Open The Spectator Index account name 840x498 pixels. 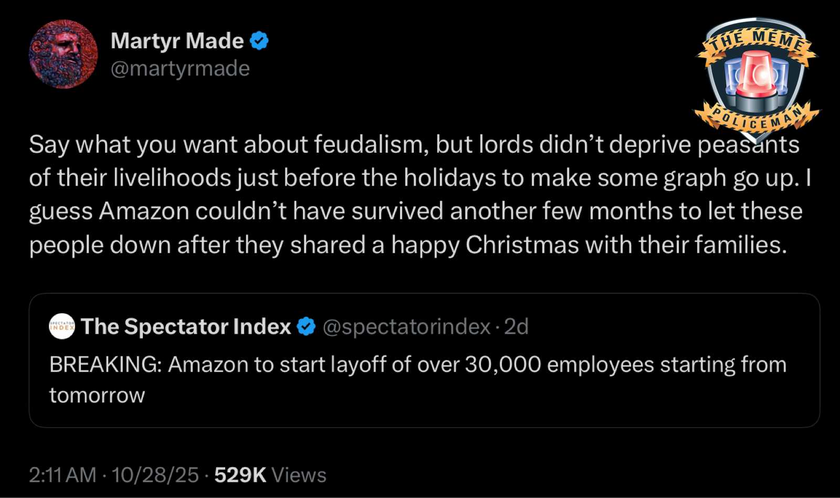(x=186, y=327)
